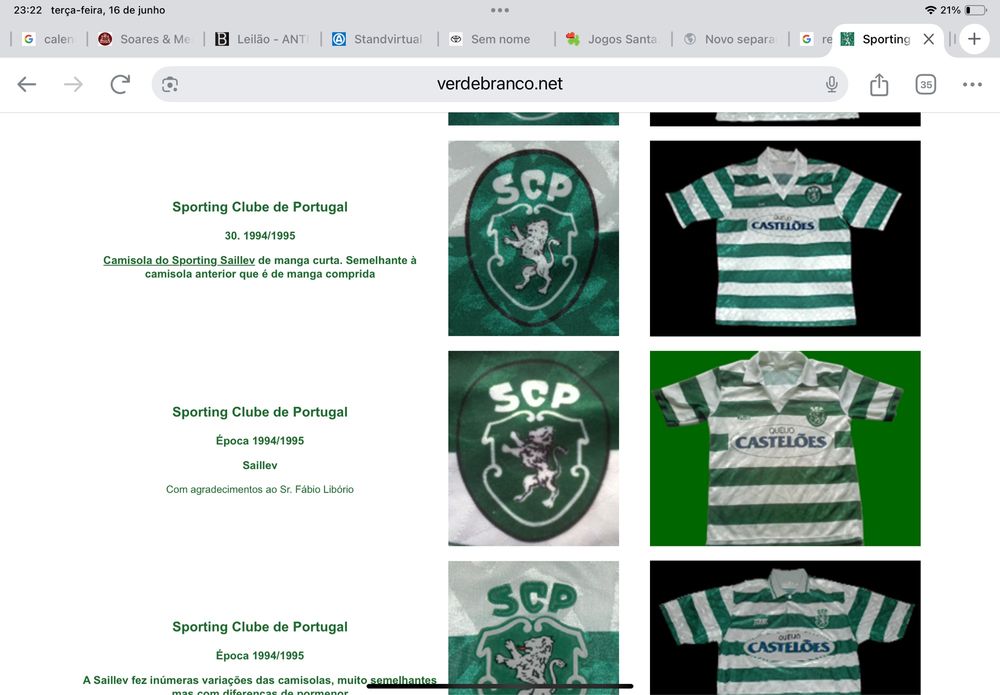Image resolution: width=1000 pixels, height=695 pixels.
Task: Switch to the Standvirtual tab
Action: click(379, 39)
